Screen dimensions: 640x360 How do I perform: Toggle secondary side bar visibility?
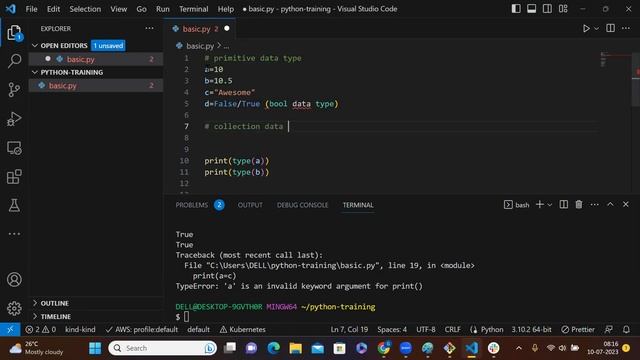[547, 9]
